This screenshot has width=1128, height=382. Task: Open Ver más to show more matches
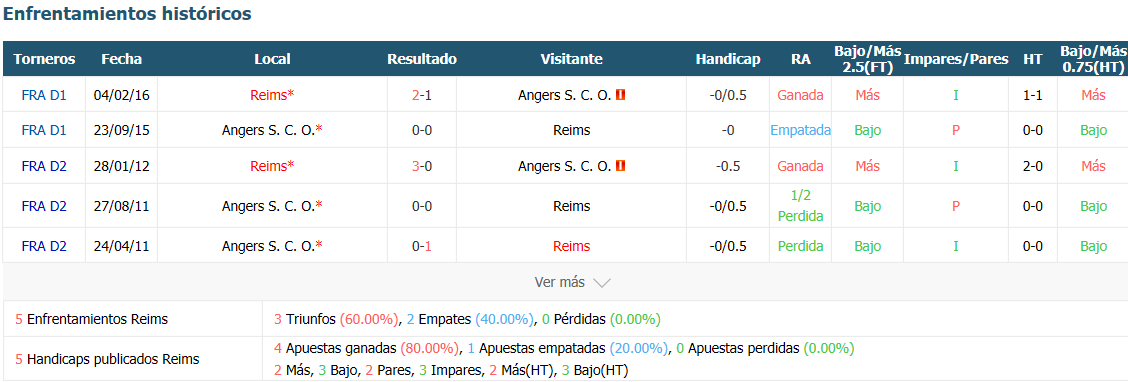[573, 282]
